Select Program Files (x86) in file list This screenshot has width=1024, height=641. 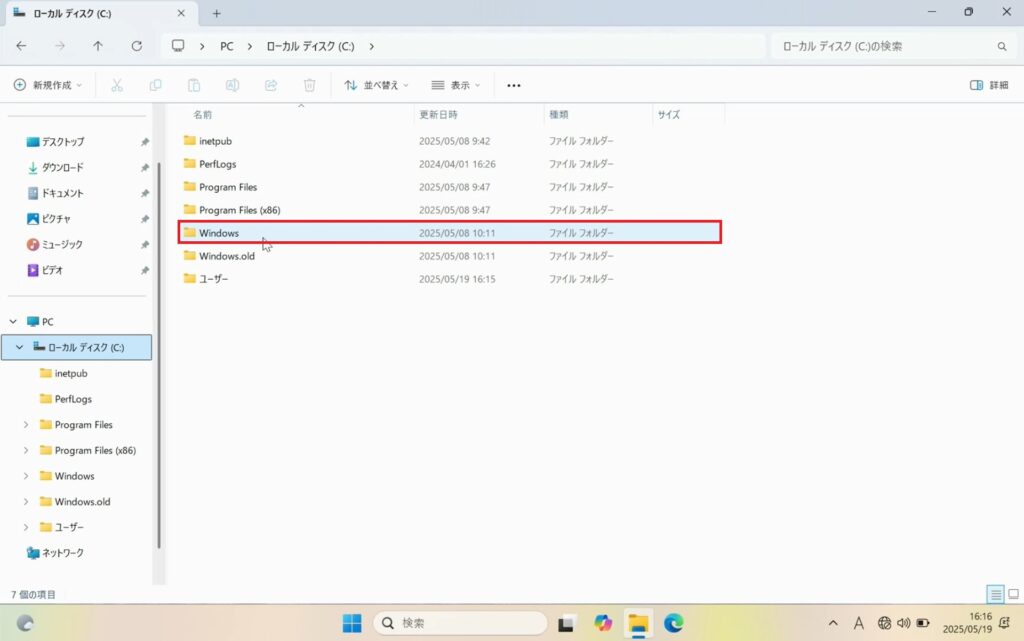tap(450, 210)
